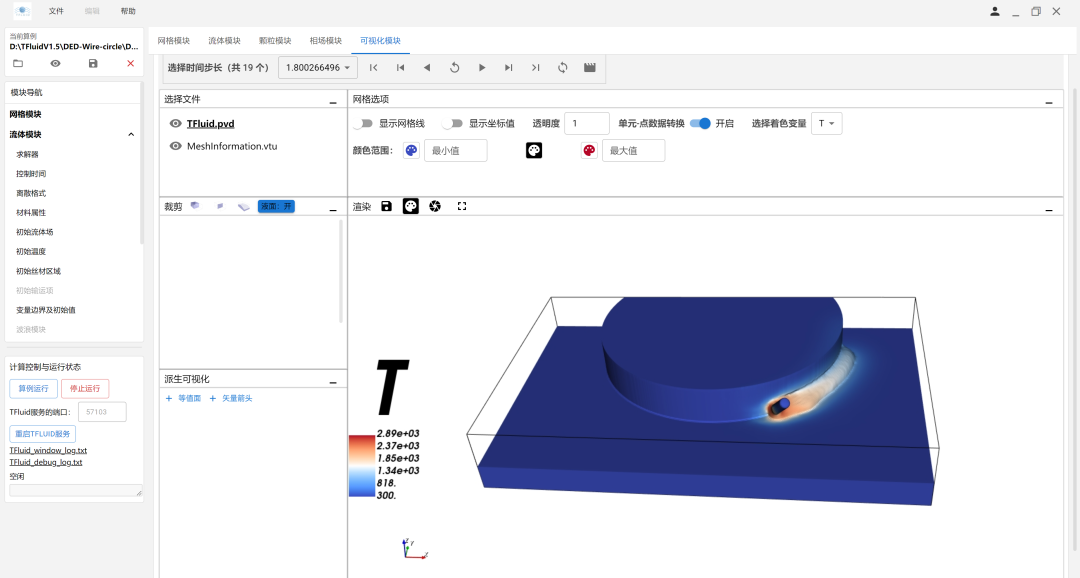1080x578 pixels.
Task: Skip to previous time step
Action: [400, 68]
